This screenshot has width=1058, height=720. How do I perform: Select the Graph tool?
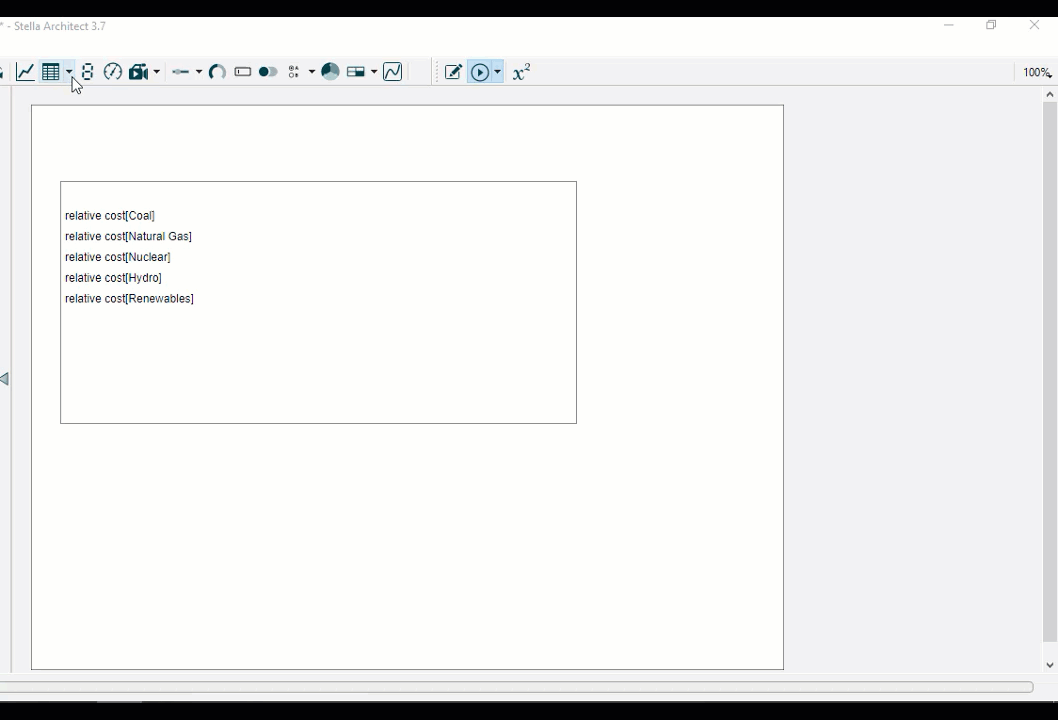pos(26,72)
